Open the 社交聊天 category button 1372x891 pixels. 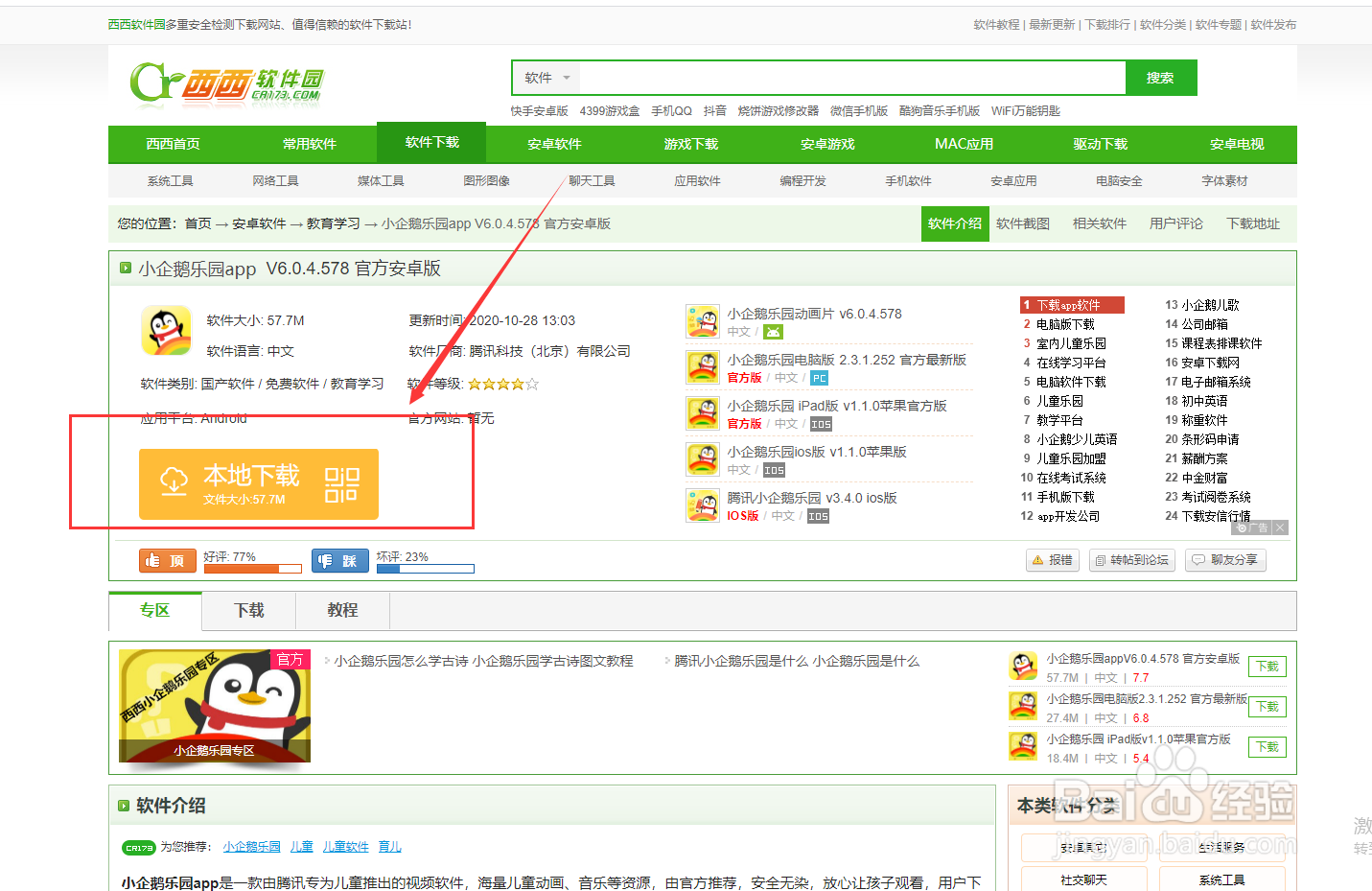pyautogui.click(x=1083, y=880)
